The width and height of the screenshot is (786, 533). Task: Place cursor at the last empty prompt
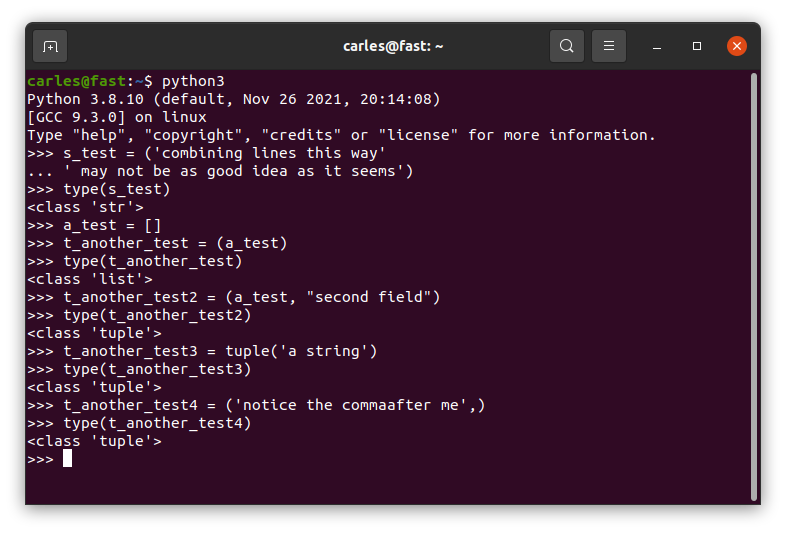point(67,458)
